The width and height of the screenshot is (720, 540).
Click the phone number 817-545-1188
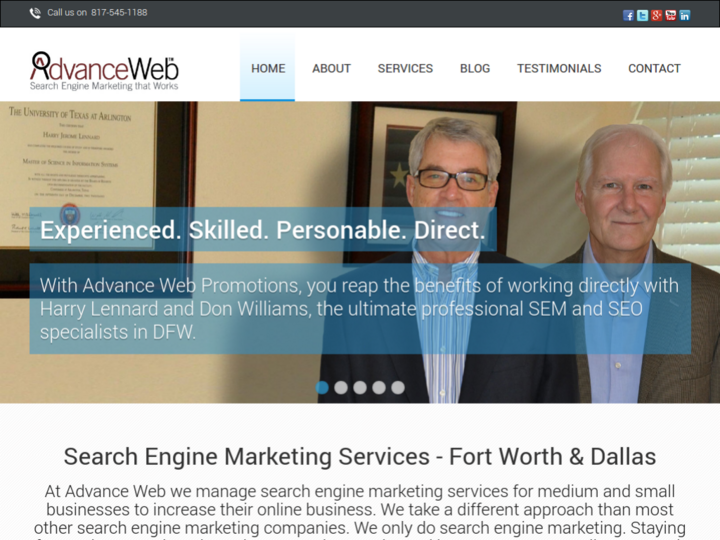click(x=119, y=13)
